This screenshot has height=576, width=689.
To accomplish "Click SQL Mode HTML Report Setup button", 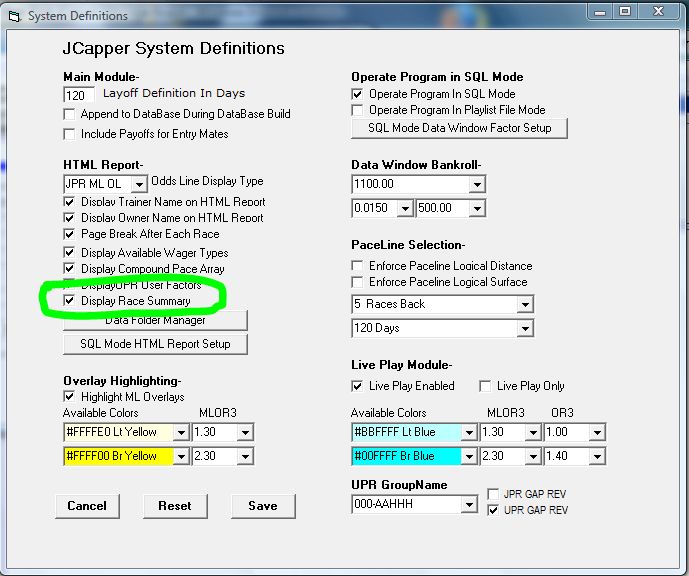I will coord(156,344).
